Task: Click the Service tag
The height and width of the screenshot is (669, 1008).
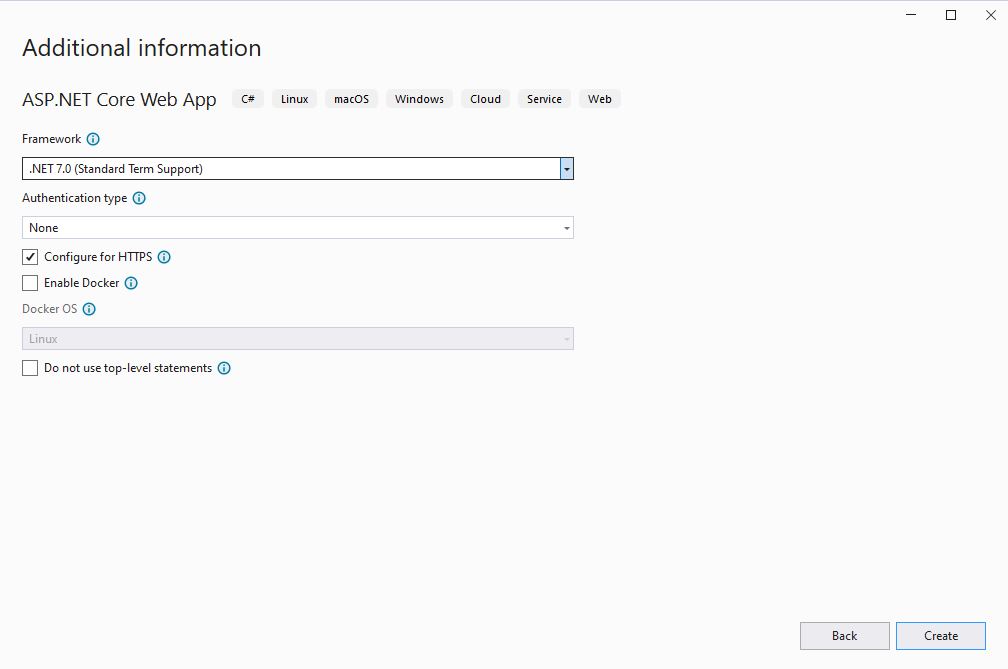Action: pos(544,99)
